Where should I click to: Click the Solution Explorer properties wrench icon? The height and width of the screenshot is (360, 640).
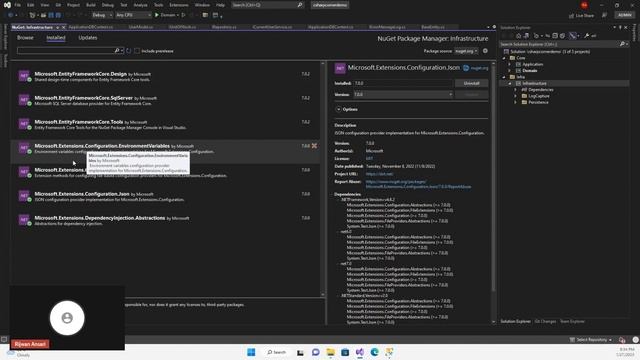click(x=587, y=36)
